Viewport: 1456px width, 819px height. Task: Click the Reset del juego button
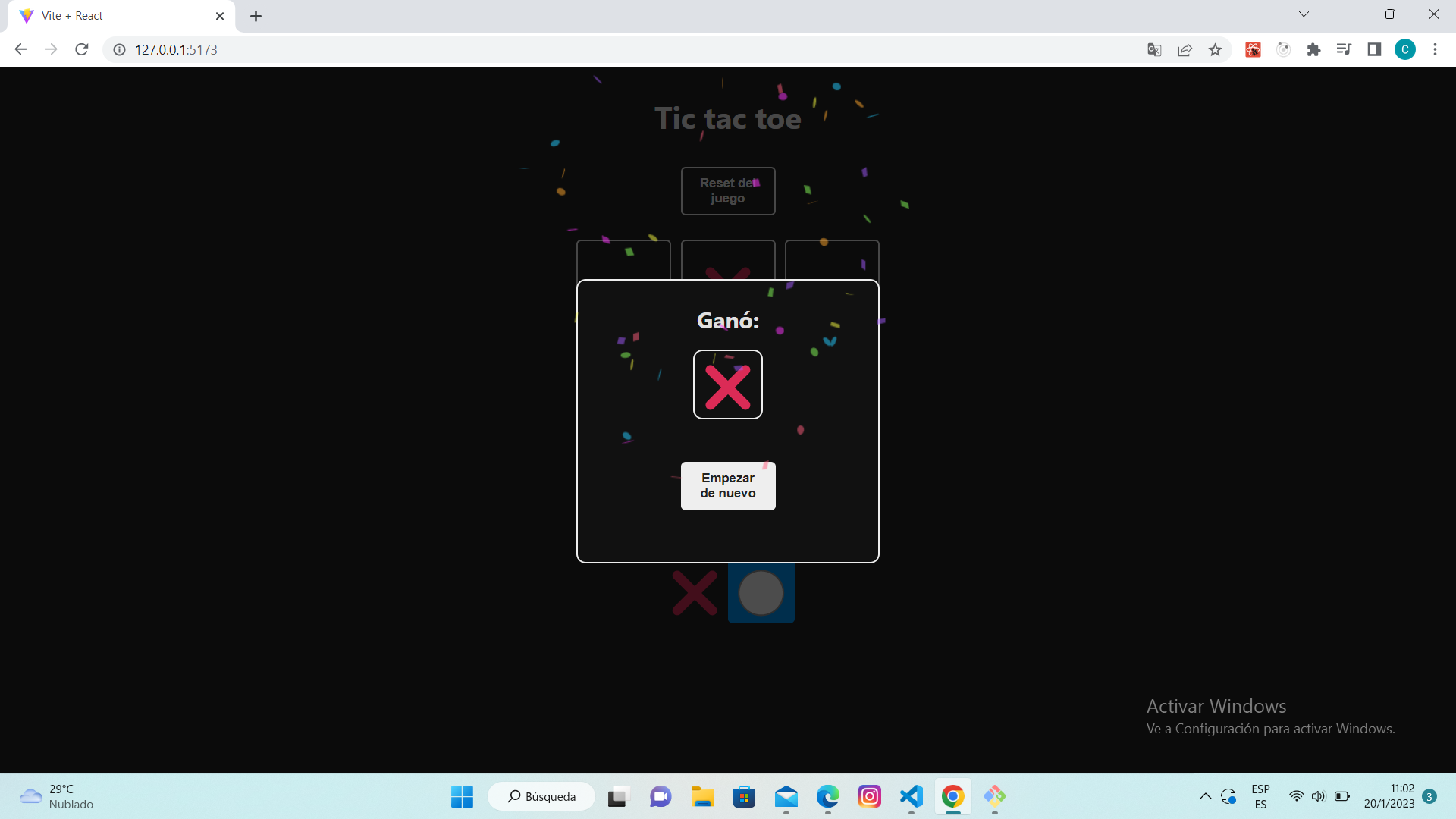point(727,190)
